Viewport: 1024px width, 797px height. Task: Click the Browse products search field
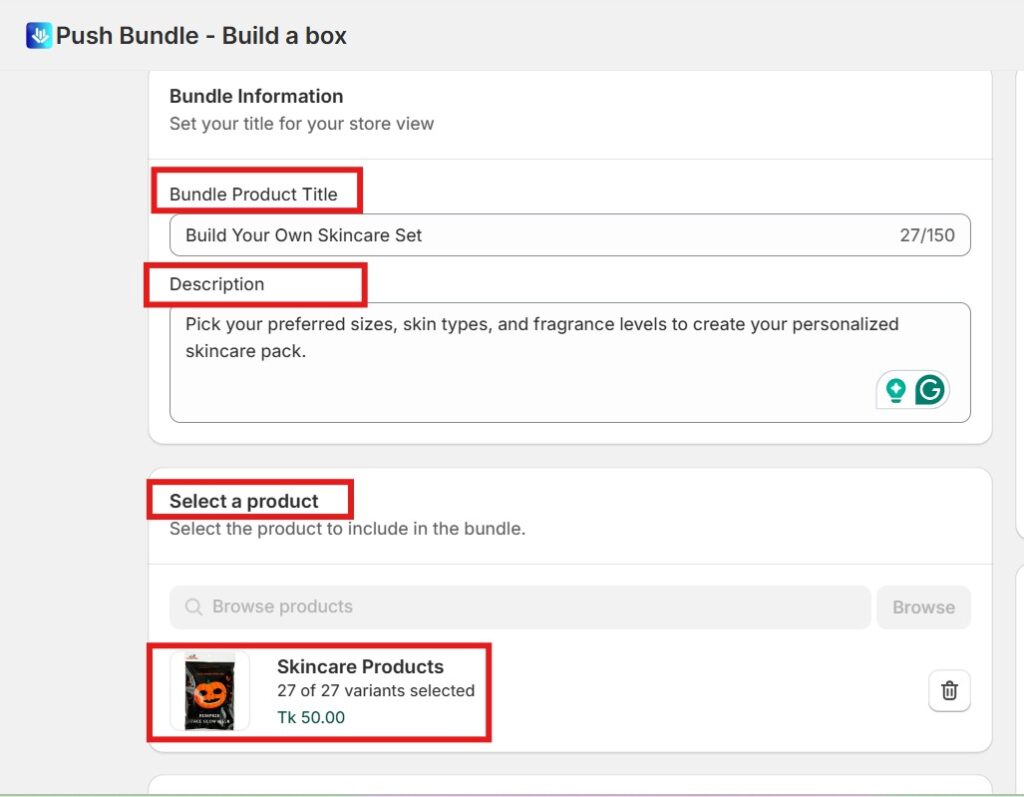450,606
